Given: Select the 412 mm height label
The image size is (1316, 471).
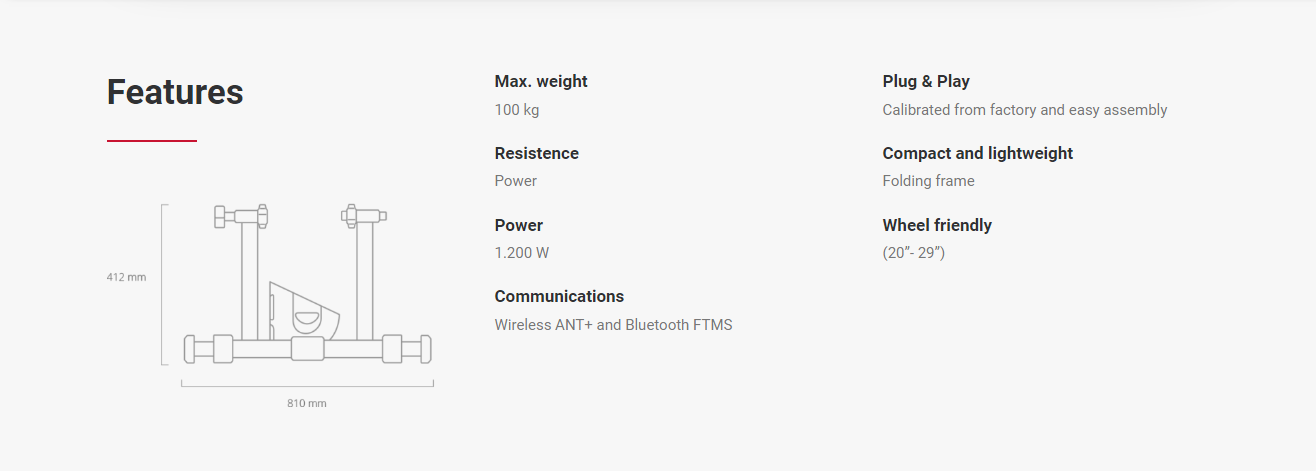Looking at the screenshot, I should (126, 277).
